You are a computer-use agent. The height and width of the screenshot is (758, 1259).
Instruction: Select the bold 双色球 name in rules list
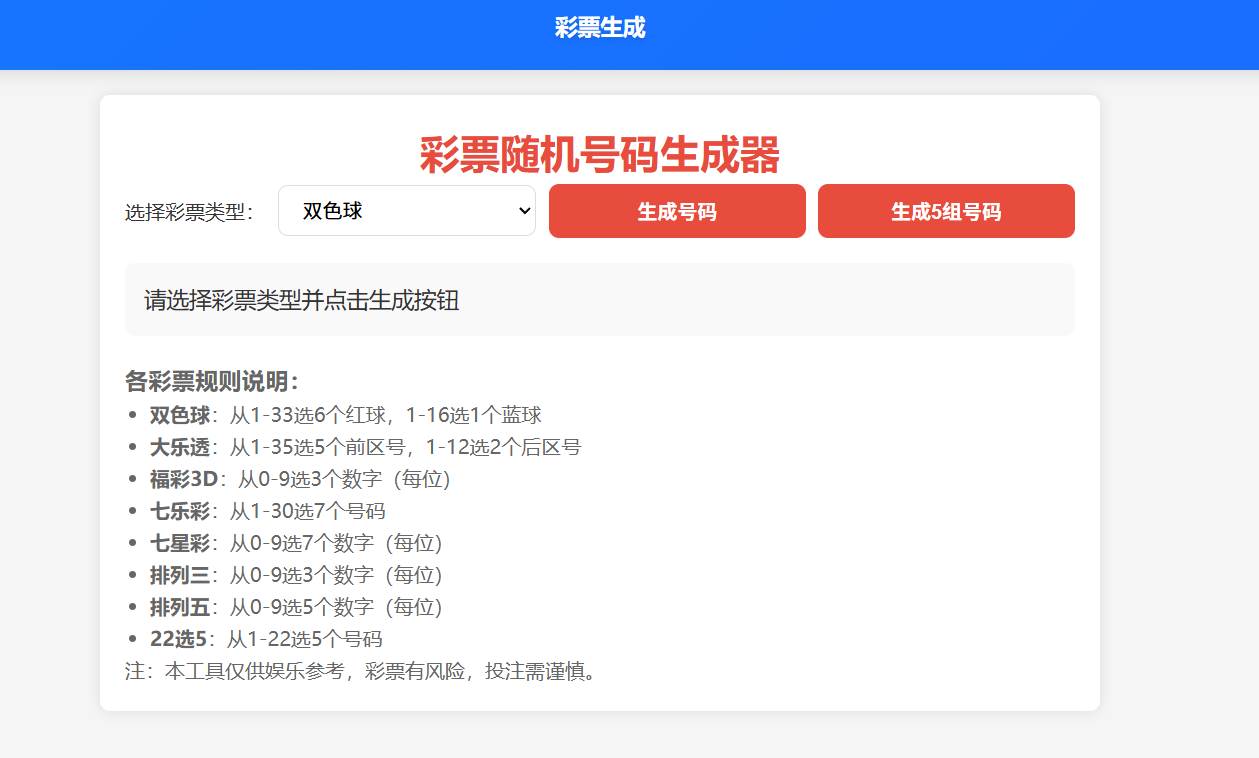(180, 415)
